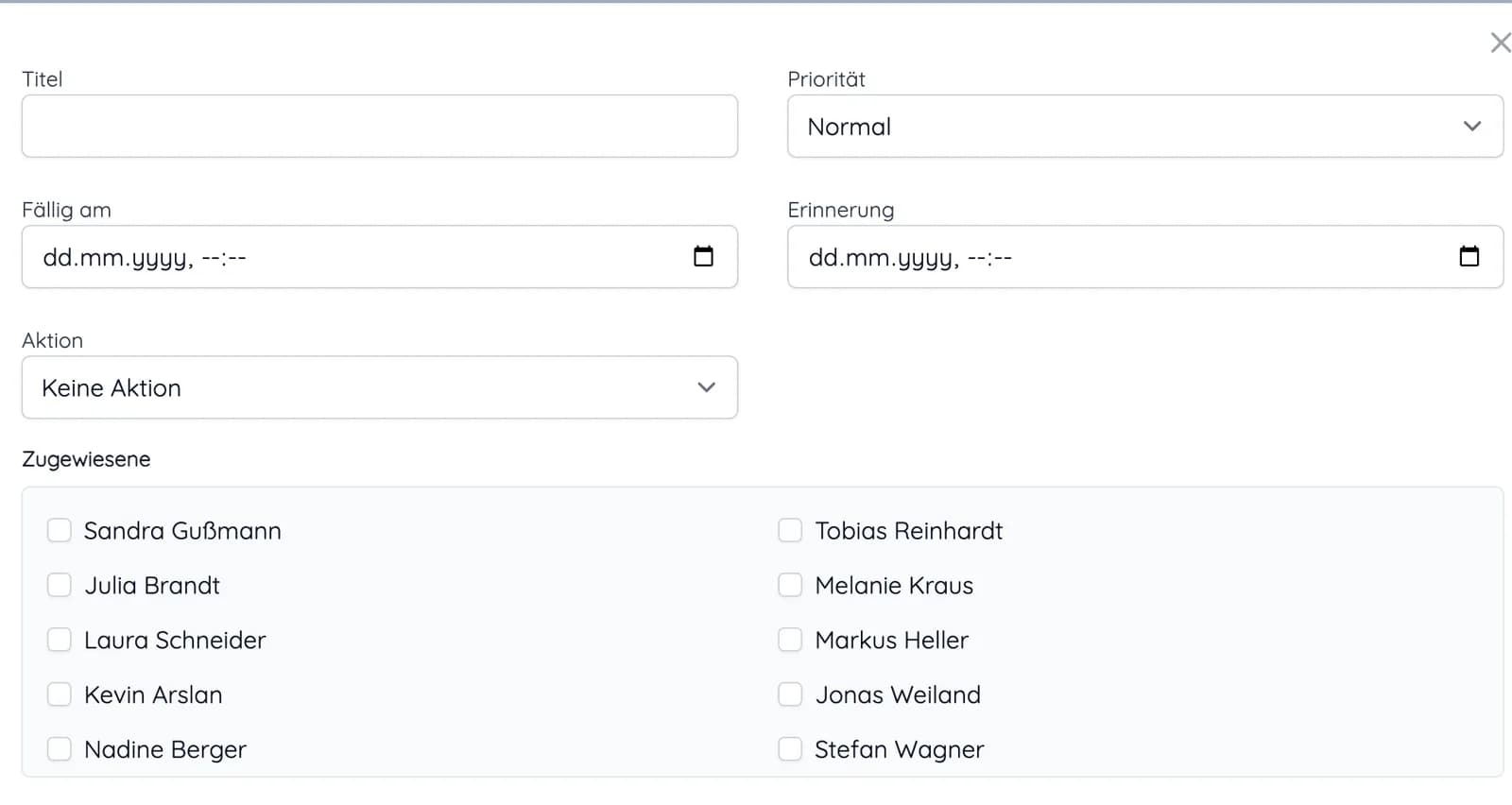Click the Priorität field label
This screenshot has height=805, width=1512.
tap(827, 79)
